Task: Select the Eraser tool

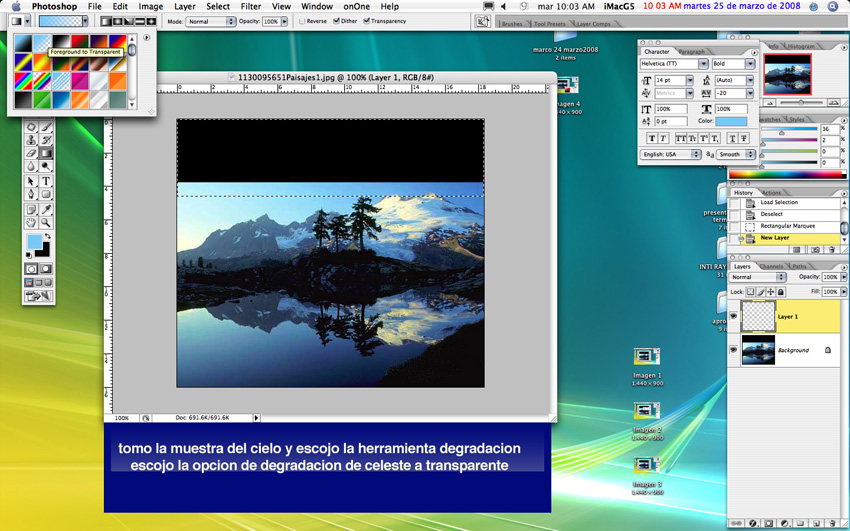Action: coord(32,153)
